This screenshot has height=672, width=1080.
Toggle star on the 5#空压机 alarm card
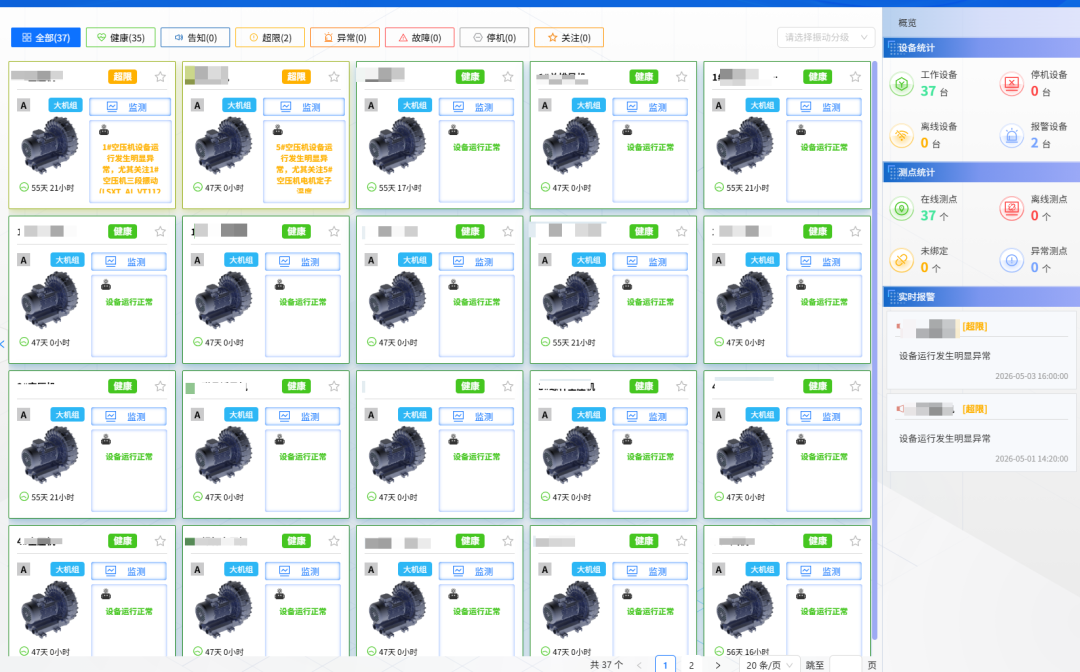334,77
